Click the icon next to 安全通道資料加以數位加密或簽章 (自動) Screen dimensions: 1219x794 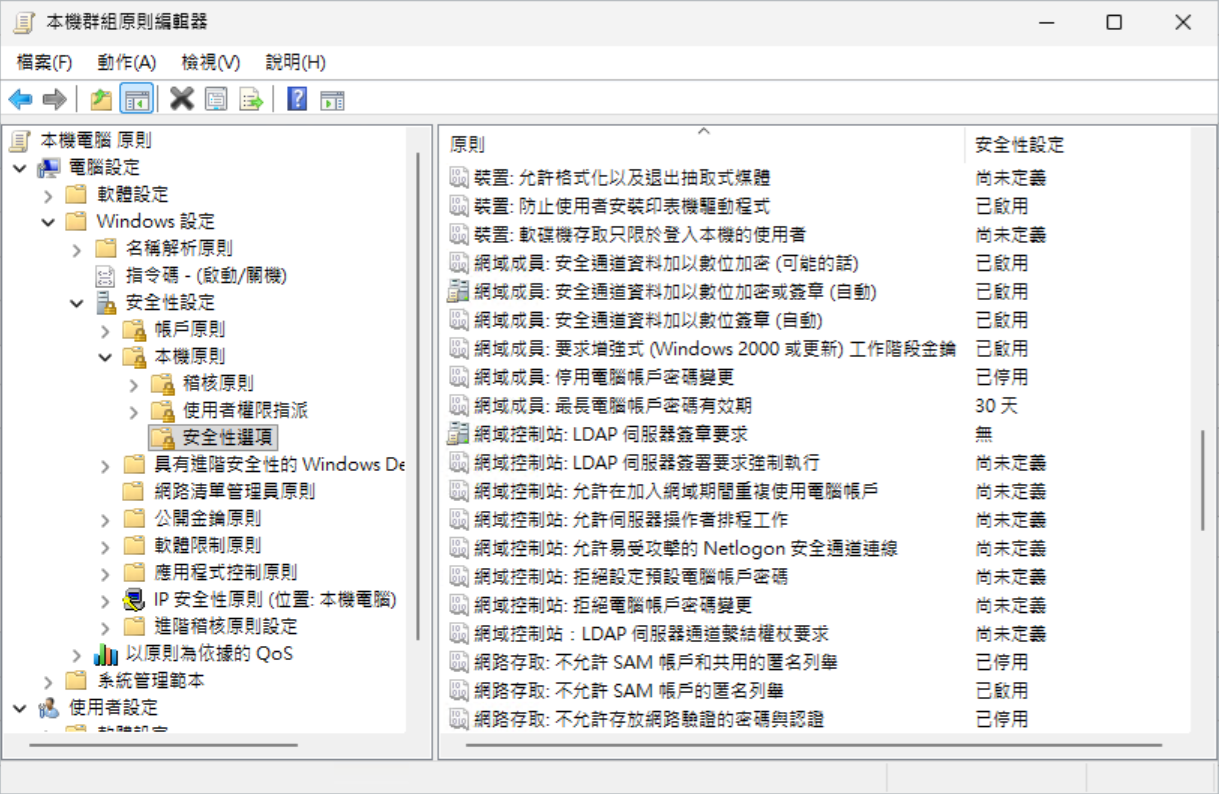(x=458, y=292)
